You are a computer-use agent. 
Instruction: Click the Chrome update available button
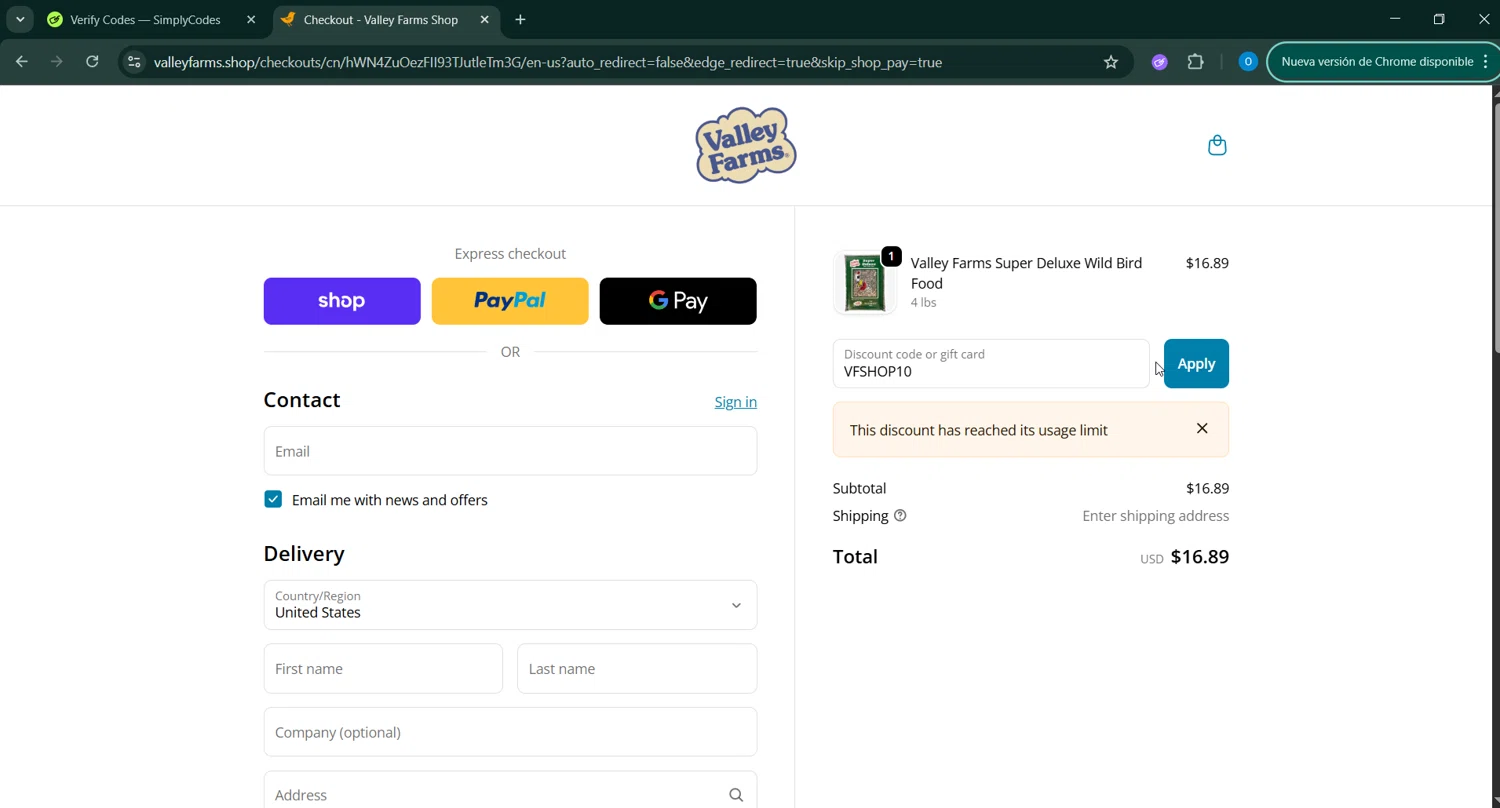1377,62
